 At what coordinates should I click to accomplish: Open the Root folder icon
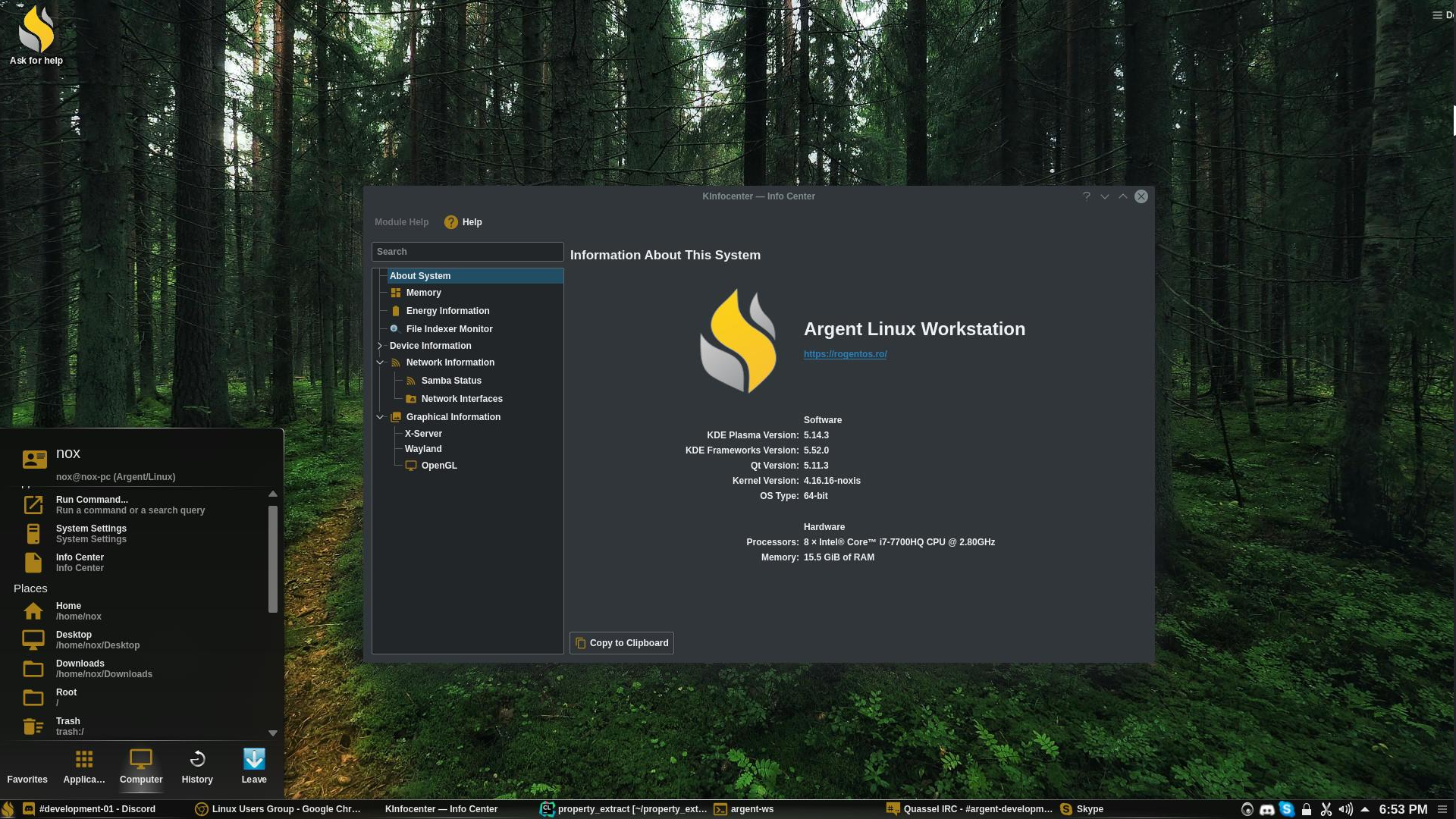[x=33, y=698]
